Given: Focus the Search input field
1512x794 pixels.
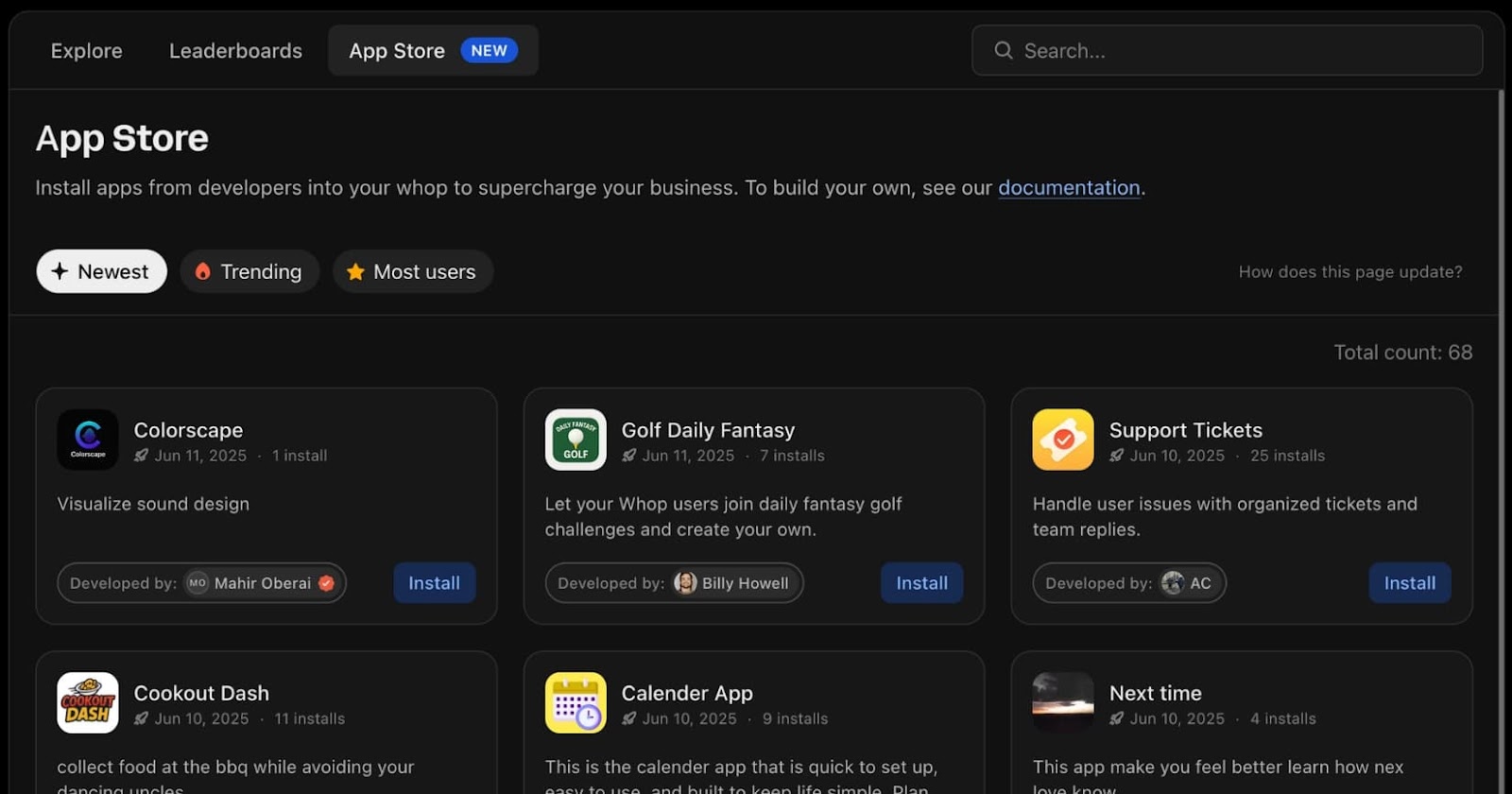Looking at the screenshot, I should click(1227, 50).
